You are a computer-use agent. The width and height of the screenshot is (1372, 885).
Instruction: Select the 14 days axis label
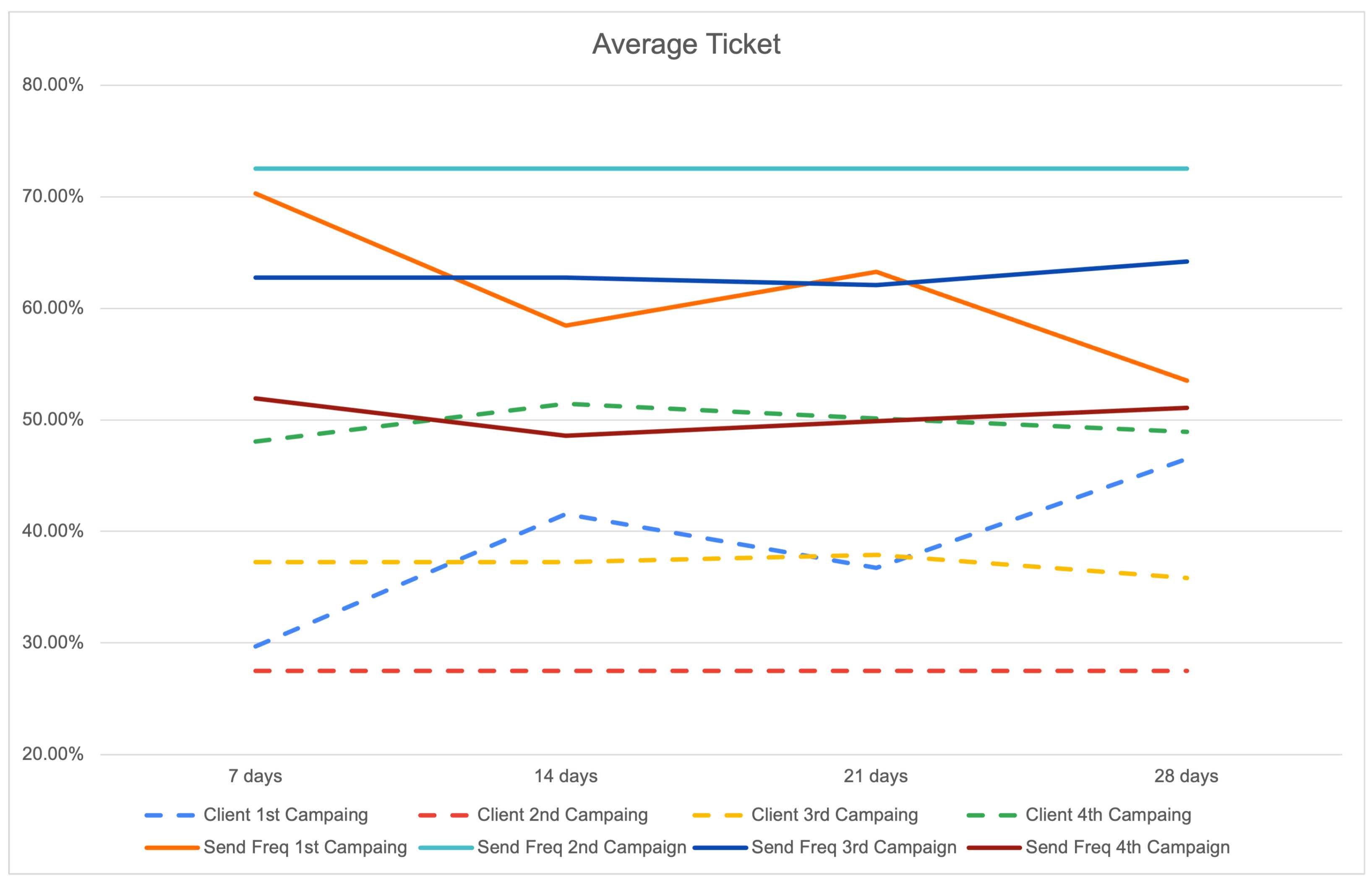(x=566, y=776)
